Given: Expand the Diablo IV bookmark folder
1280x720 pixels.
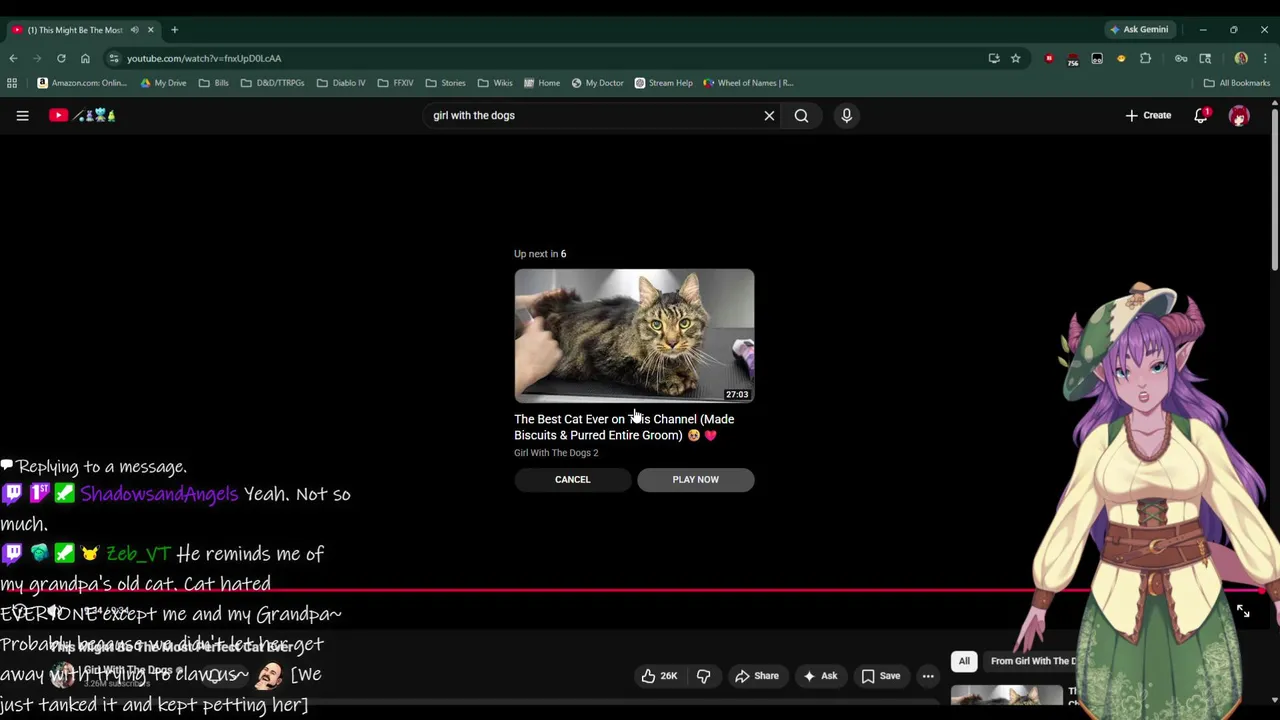Looking at the screenshot, I should 341,83.
